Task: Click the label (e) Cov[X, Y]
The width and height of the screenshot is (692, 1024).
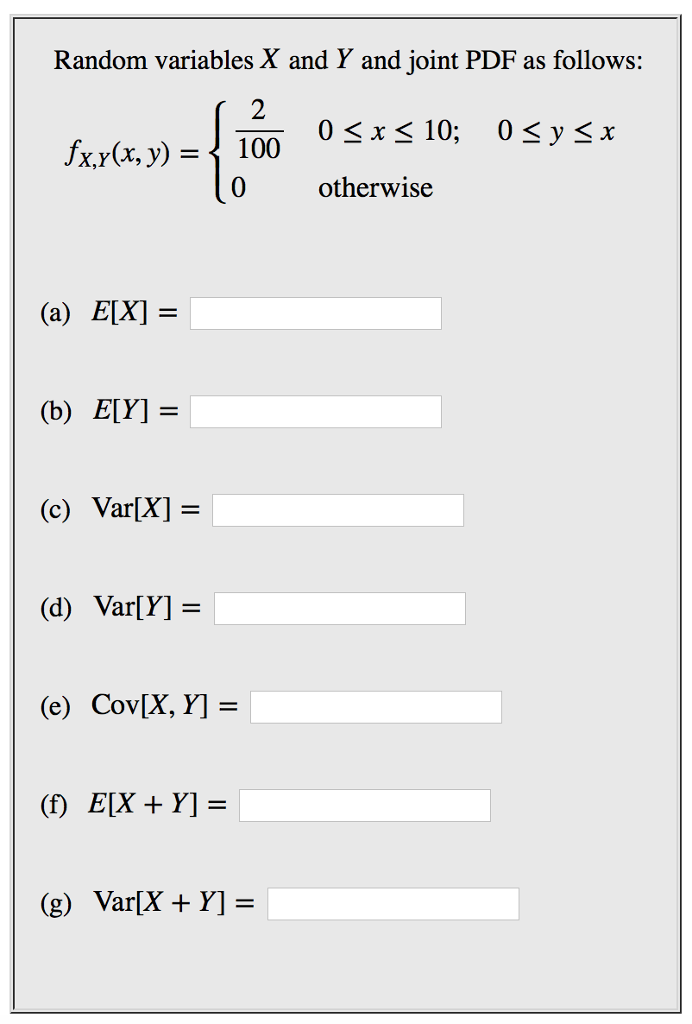Action: pos(135,705)
